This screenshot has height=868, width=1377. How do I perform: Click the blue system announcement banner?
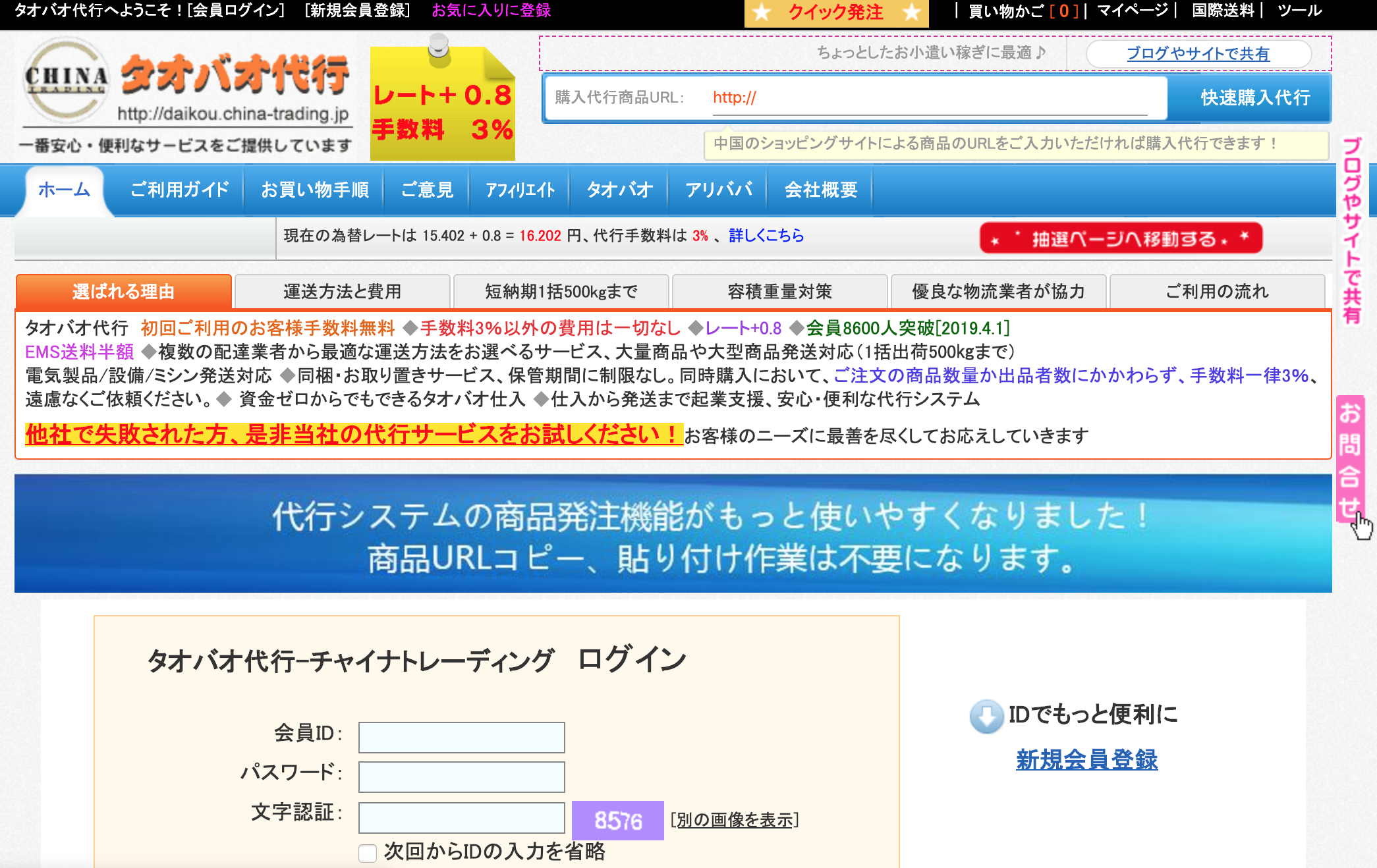point(673,533)
